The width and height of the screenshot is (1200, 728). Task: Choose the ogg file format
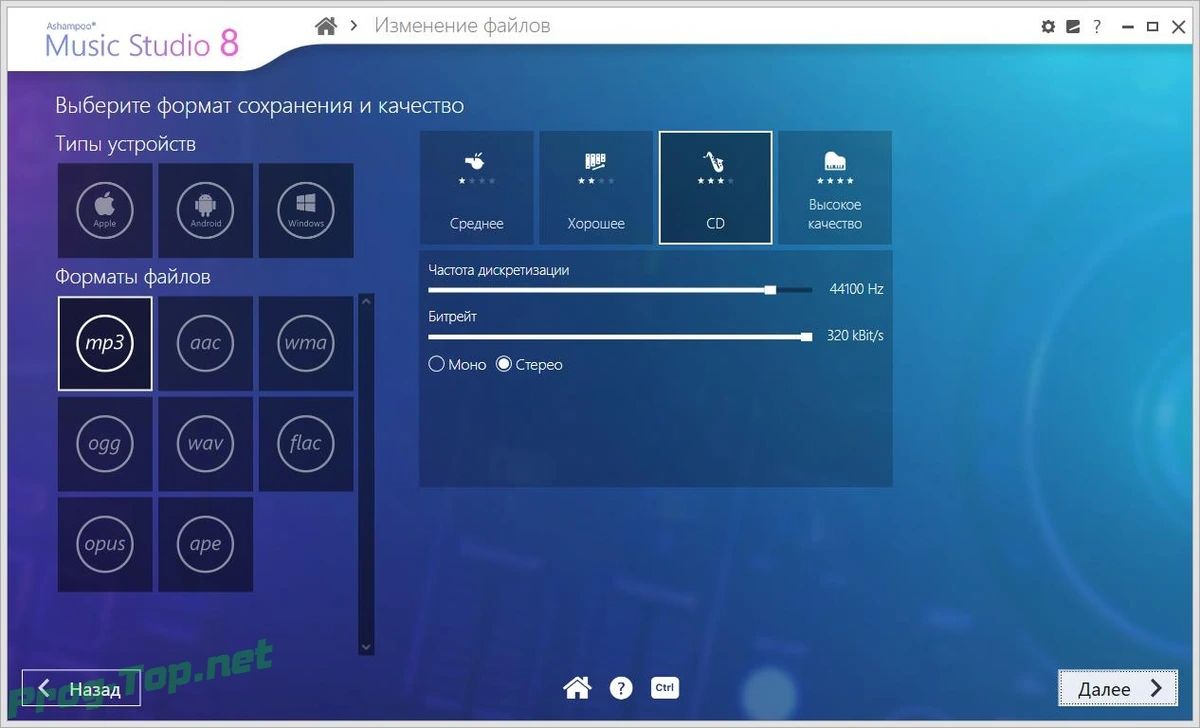click(105, 444)
